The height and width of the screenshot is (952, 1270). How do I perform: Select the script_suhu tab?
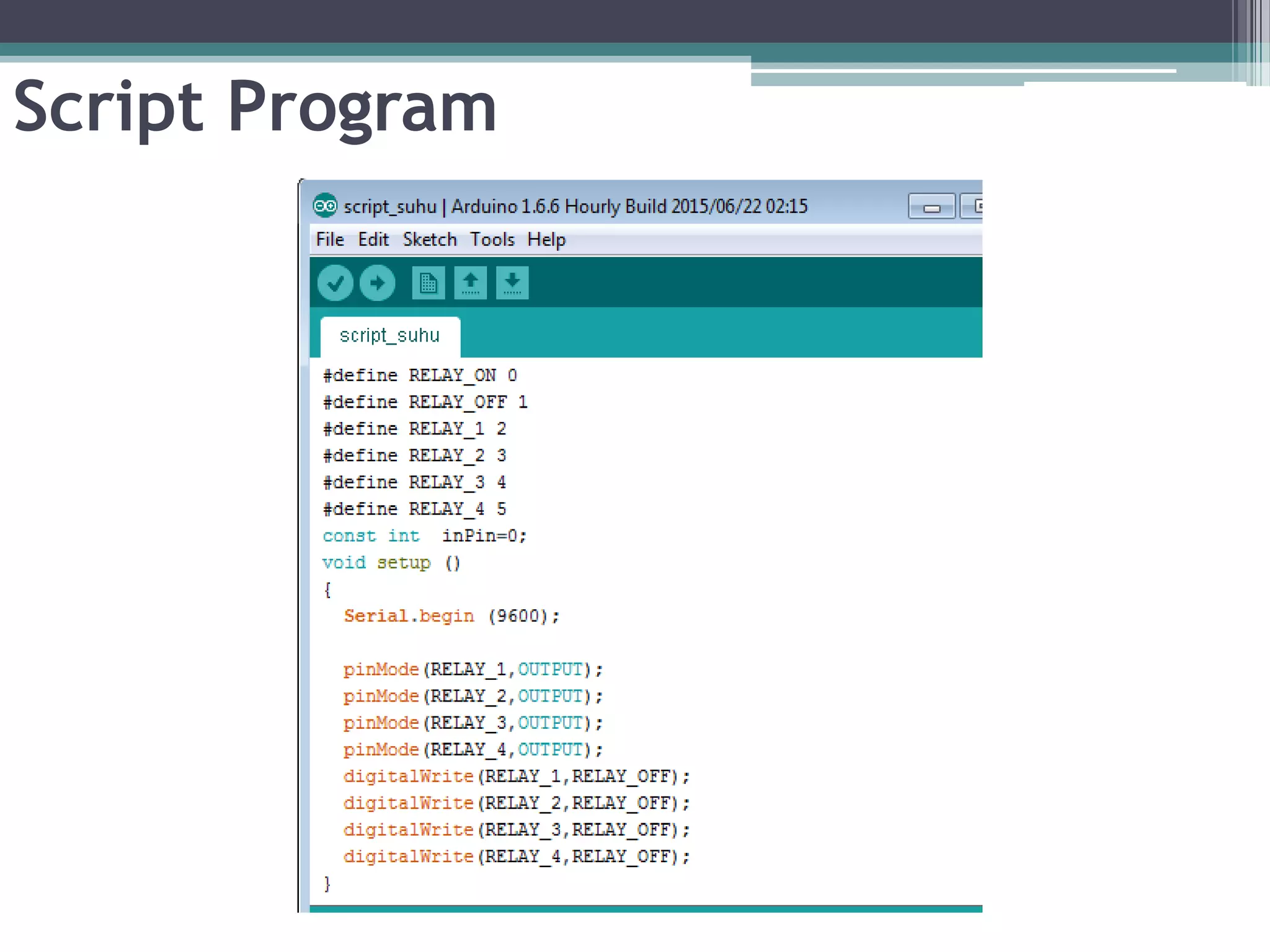tap(389, 336)
